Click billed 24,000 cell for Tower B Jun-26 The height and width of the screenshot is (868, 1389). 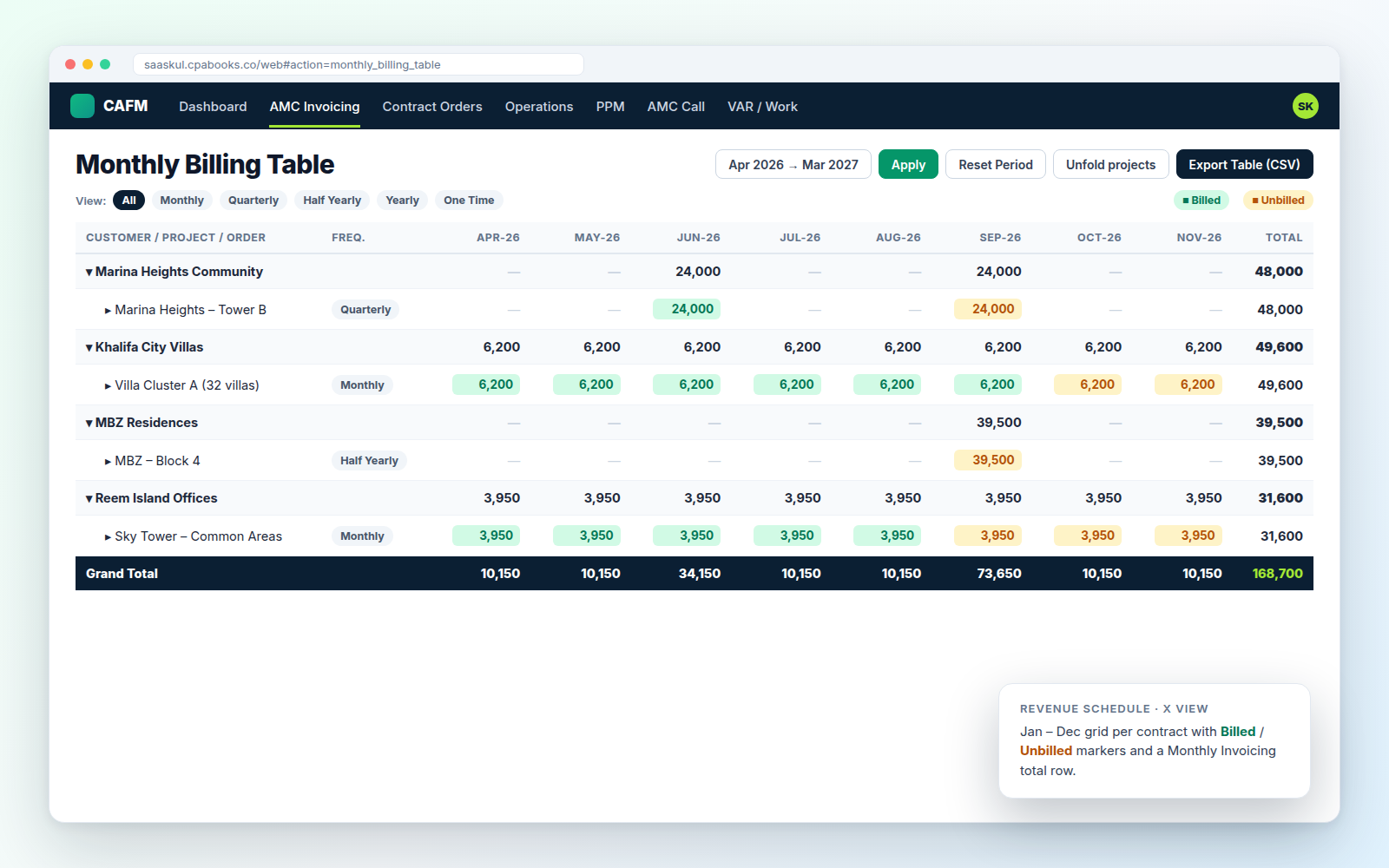tap(687, 309)
